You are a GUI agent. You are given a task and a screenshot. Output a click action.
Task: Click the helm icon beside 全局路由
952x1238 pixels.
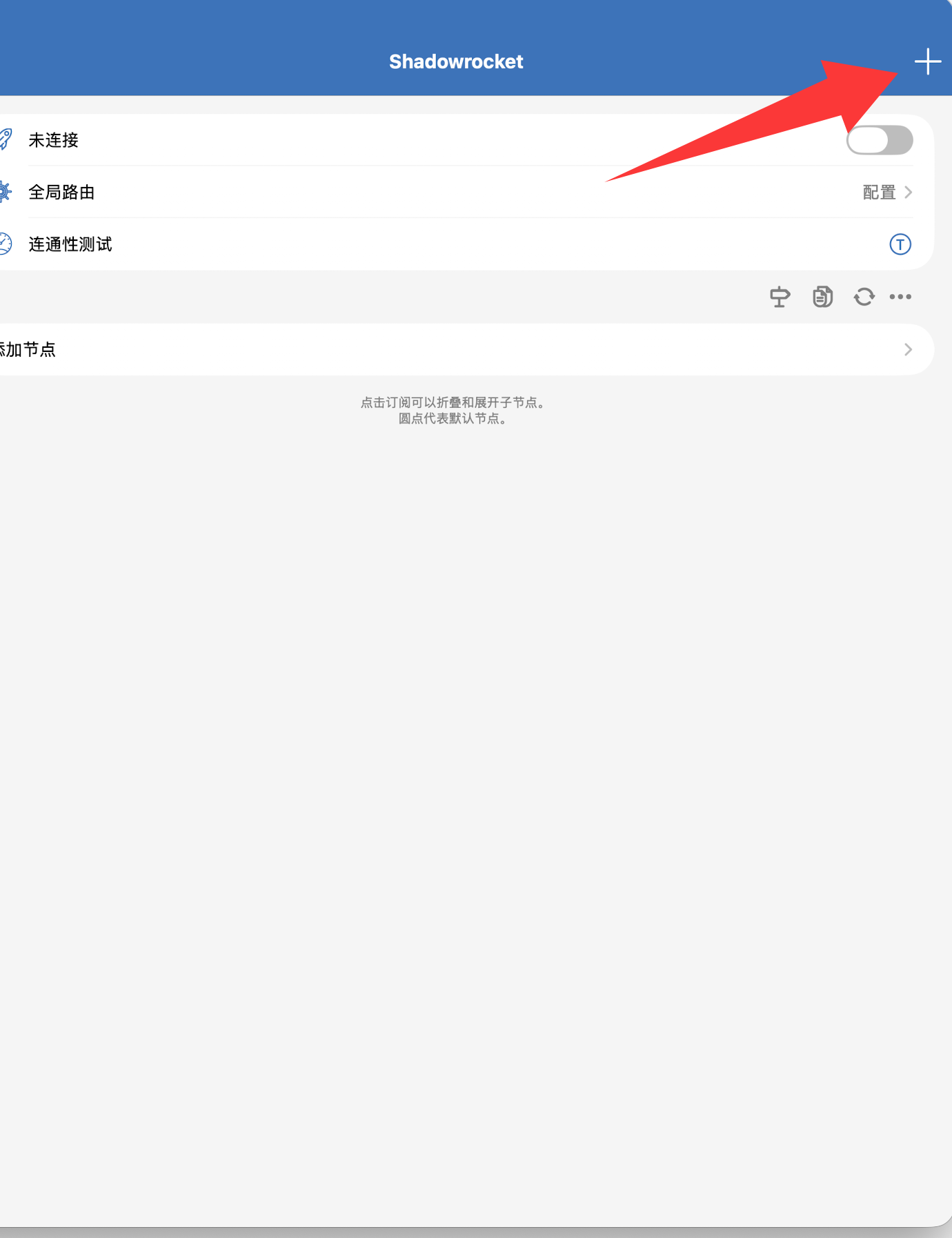tap(5, 192)
